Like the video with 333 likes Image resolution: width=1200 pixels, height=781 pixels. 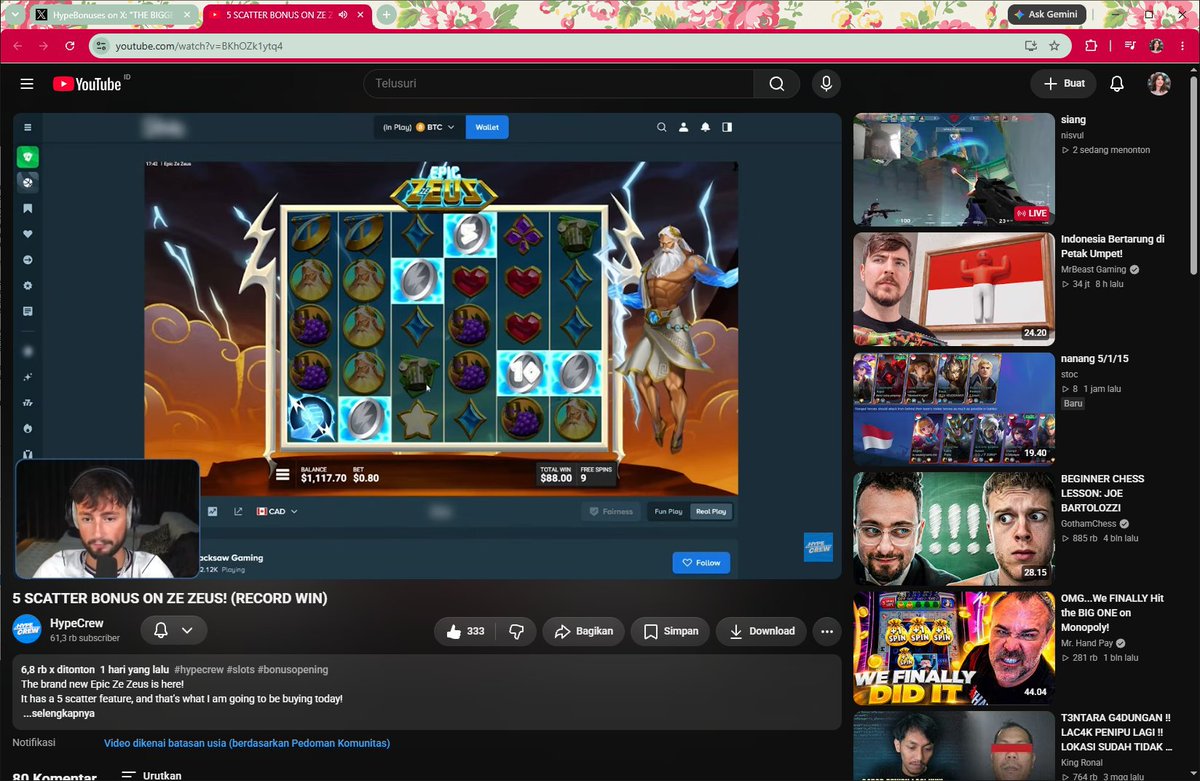click(465, 631)
